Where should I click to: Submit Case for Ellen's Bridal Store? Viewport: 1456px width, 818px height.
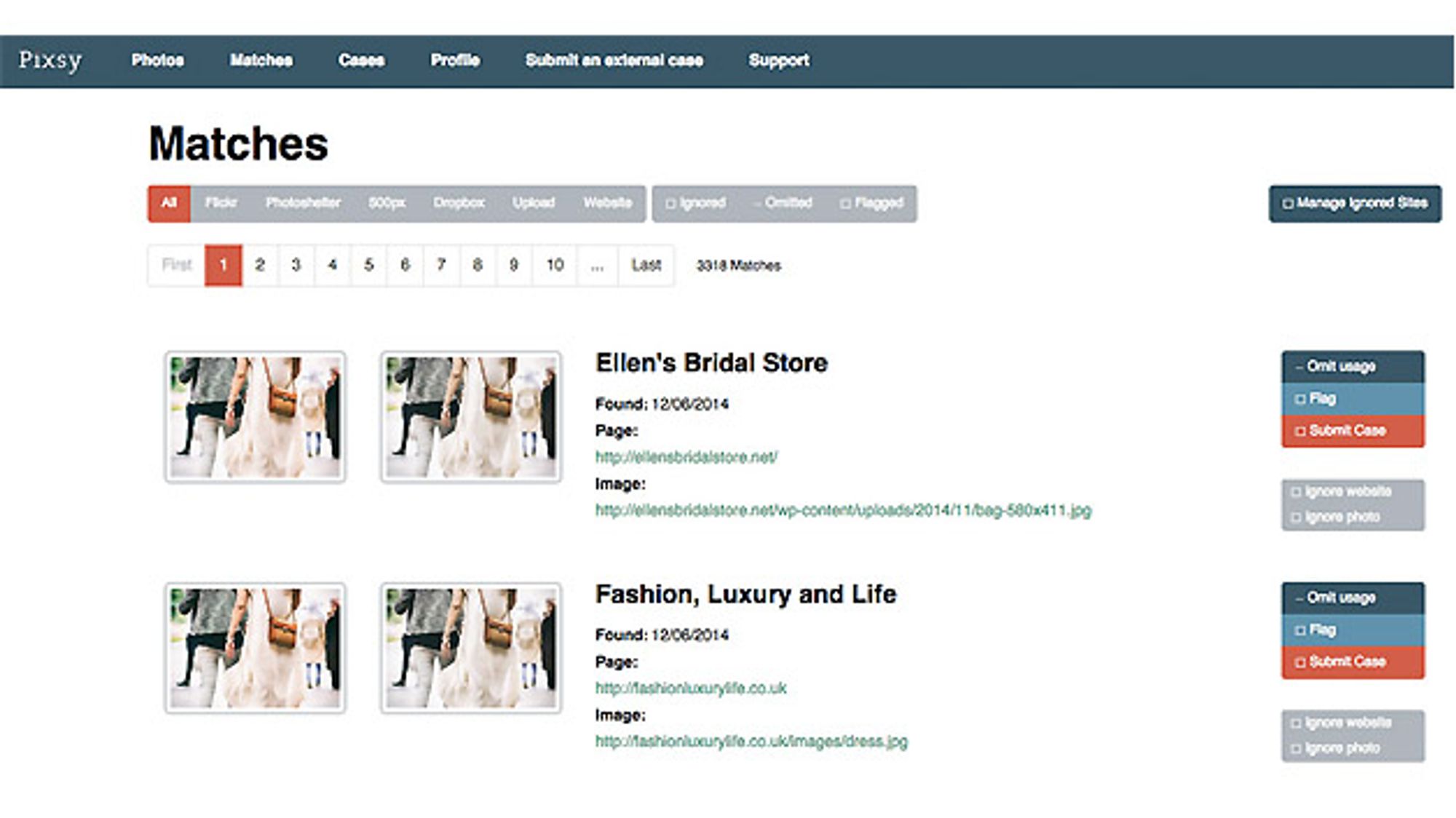1353,431
